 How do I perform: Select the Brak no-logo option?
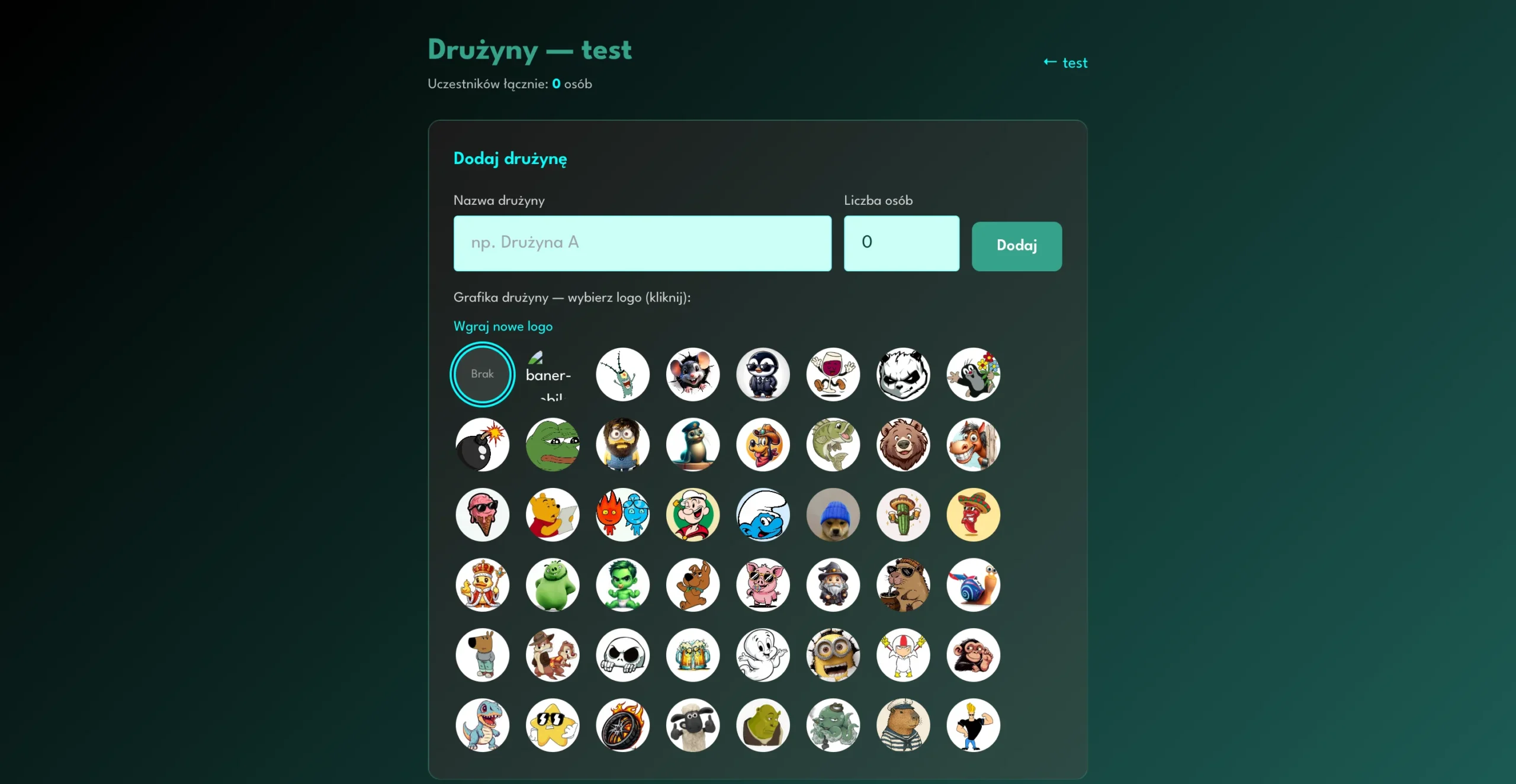click(482, 374)
